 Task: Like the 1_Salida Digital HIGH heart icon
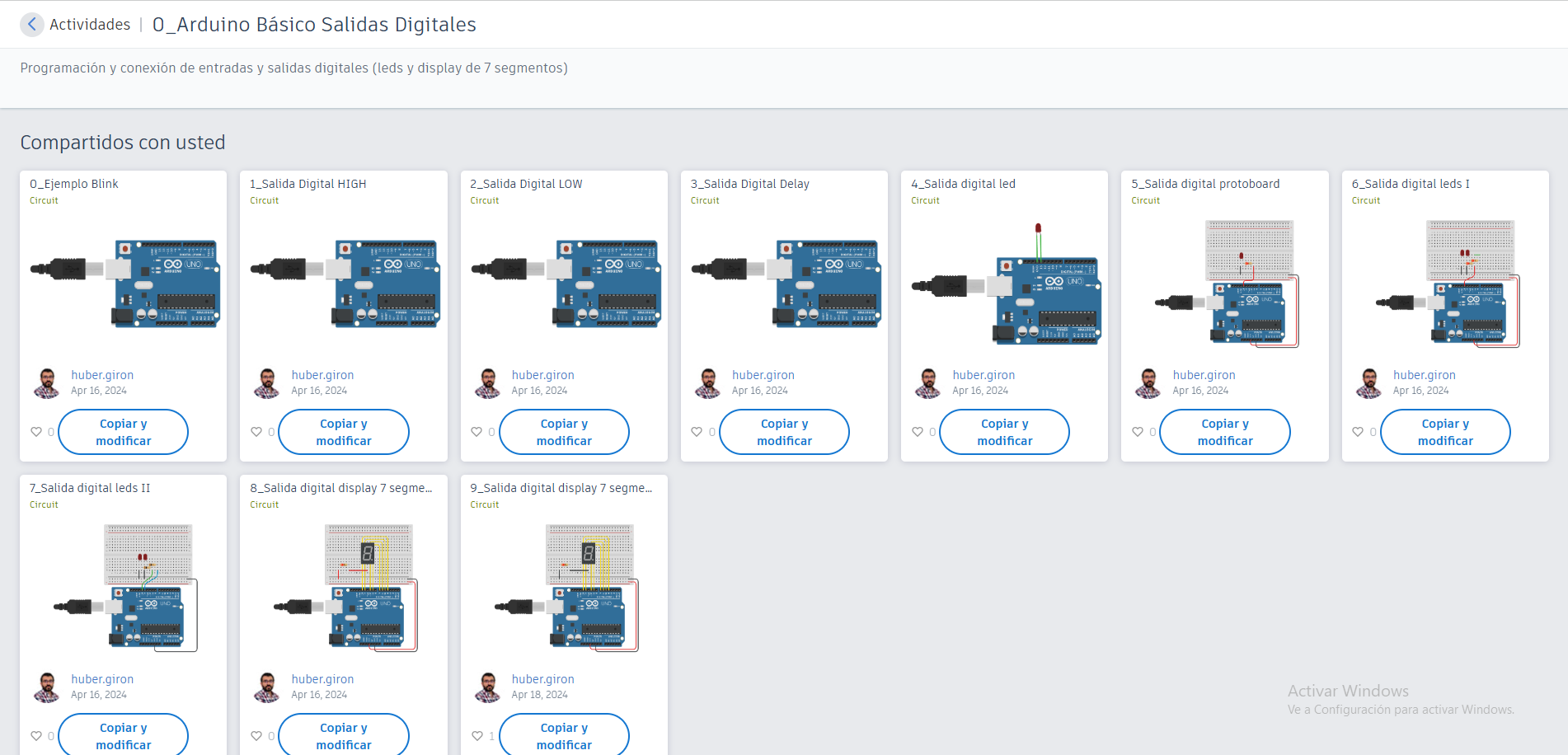[256, 432]
